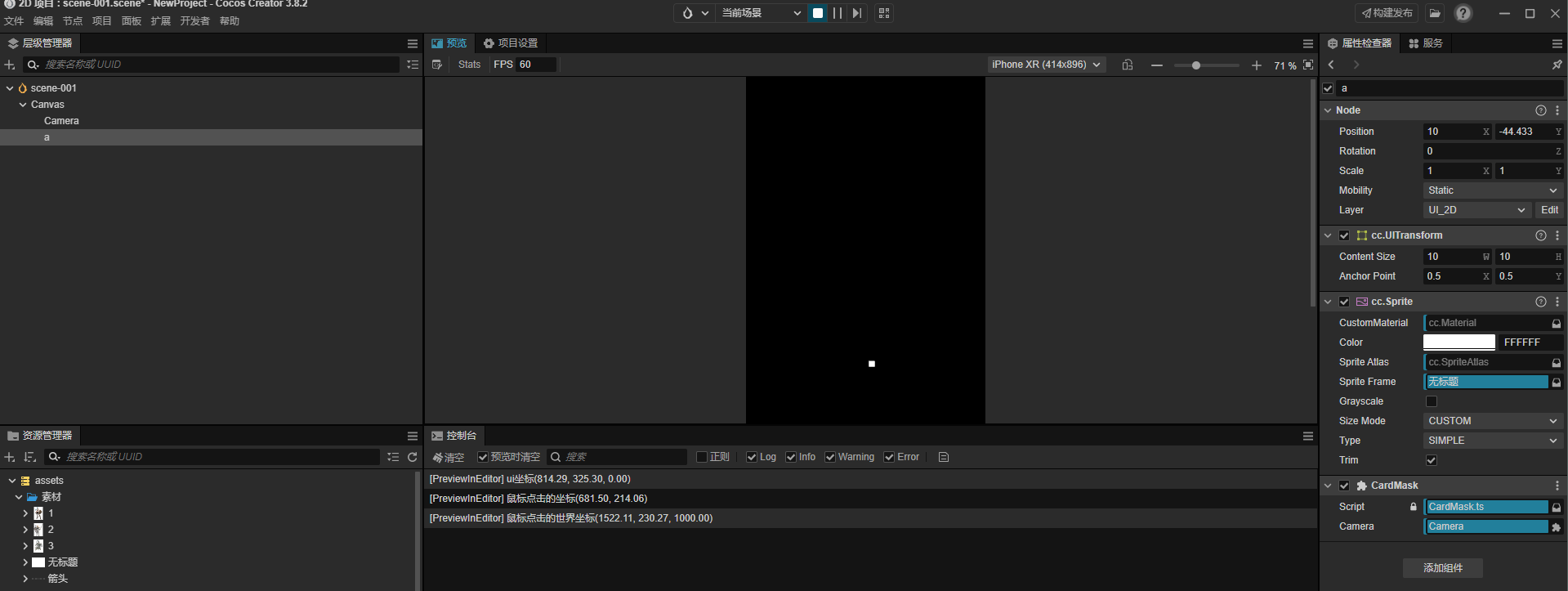Viewport: 1568px width, 591px height.
Task: Stop the running preview
Action: point(818,13)
